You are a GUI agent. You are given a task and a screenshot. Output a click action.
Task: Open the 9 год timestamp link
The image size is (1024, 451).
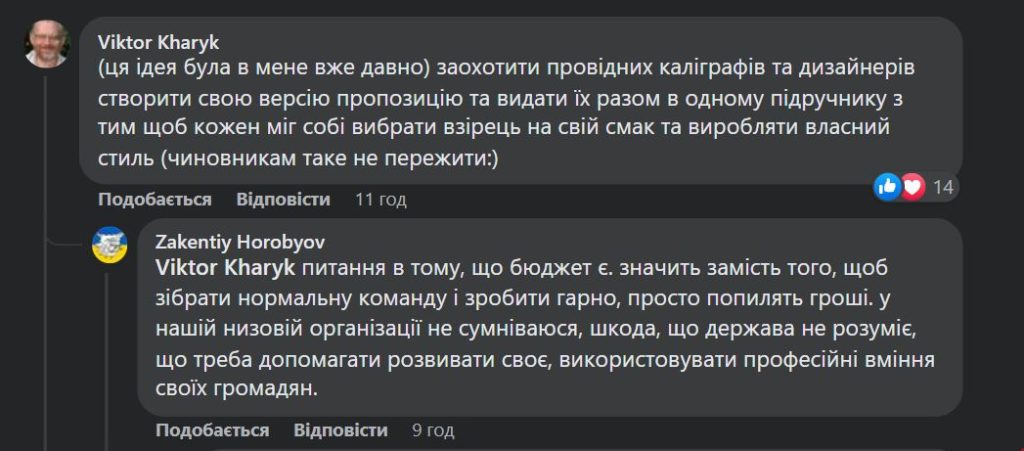(433, 430)
